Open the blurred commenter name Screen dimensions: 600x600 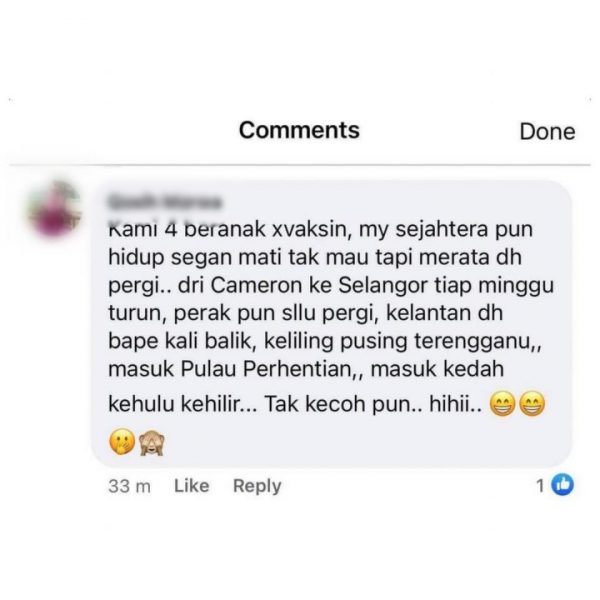point(165,202)
